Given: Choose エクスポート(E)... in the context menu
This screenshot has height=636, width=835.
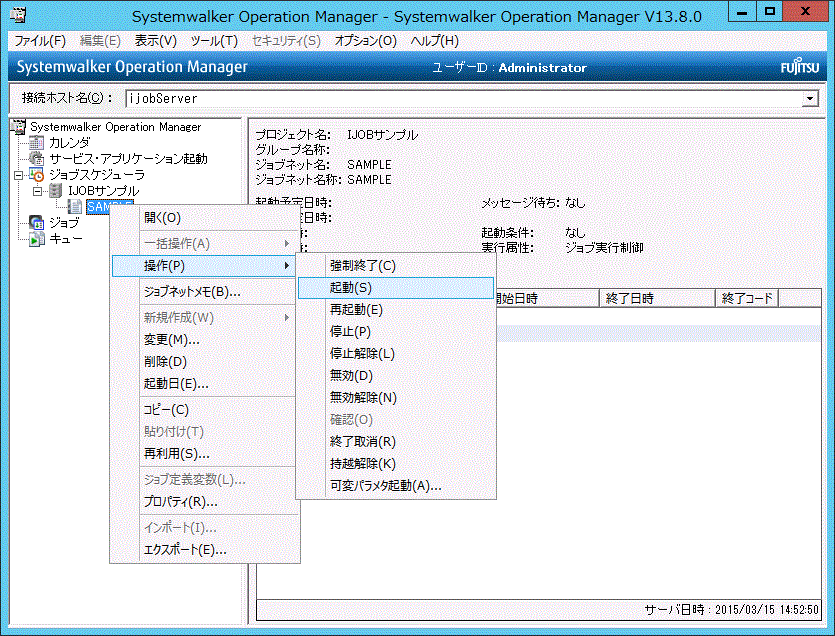Looking at the screenshot, I should point(205,550).
